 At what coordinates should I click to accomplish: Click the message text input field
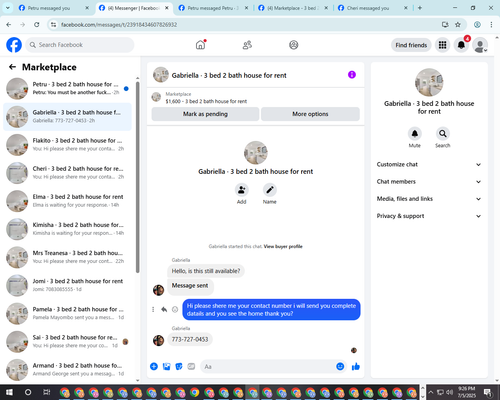coord(268,367)
